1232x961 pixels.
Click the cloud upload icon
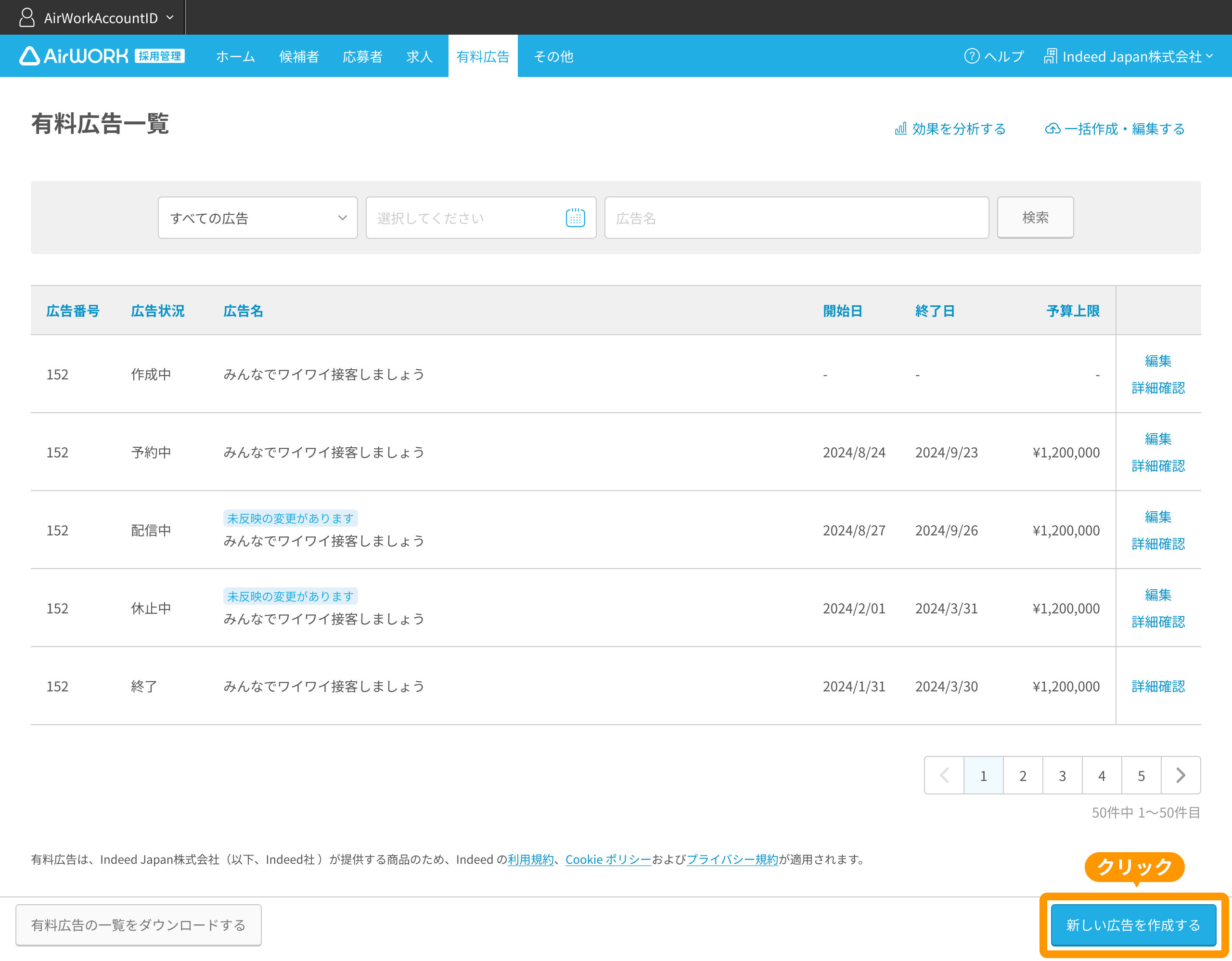click(1052, 129)
